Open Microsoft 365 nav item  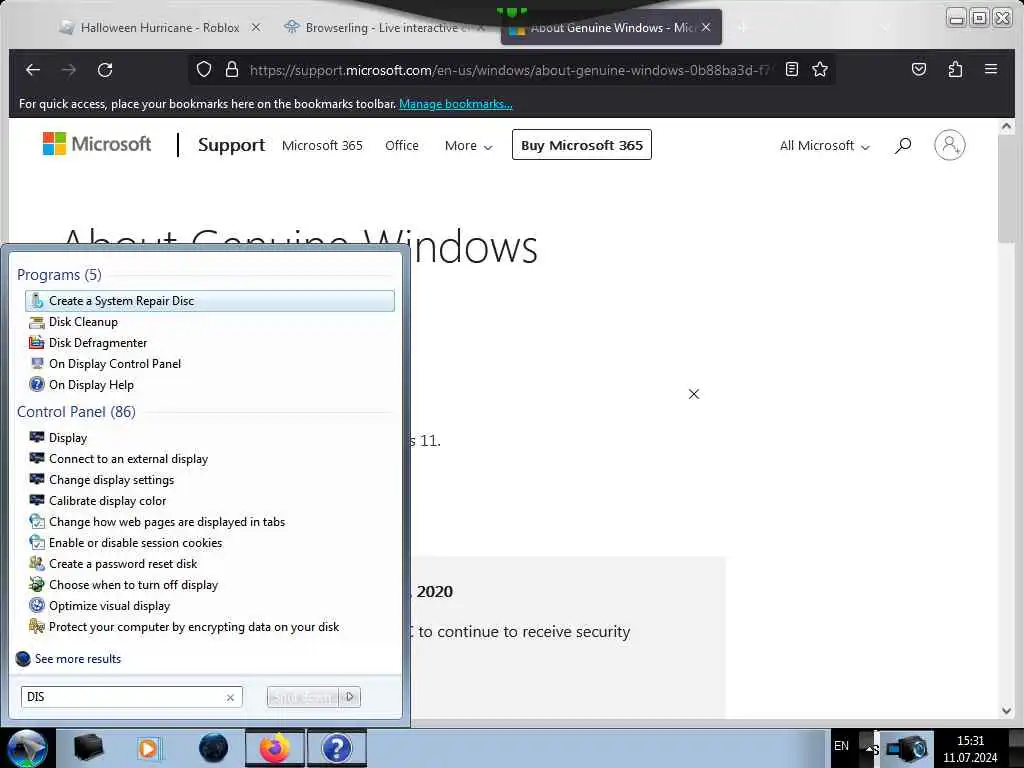point(322,146)
